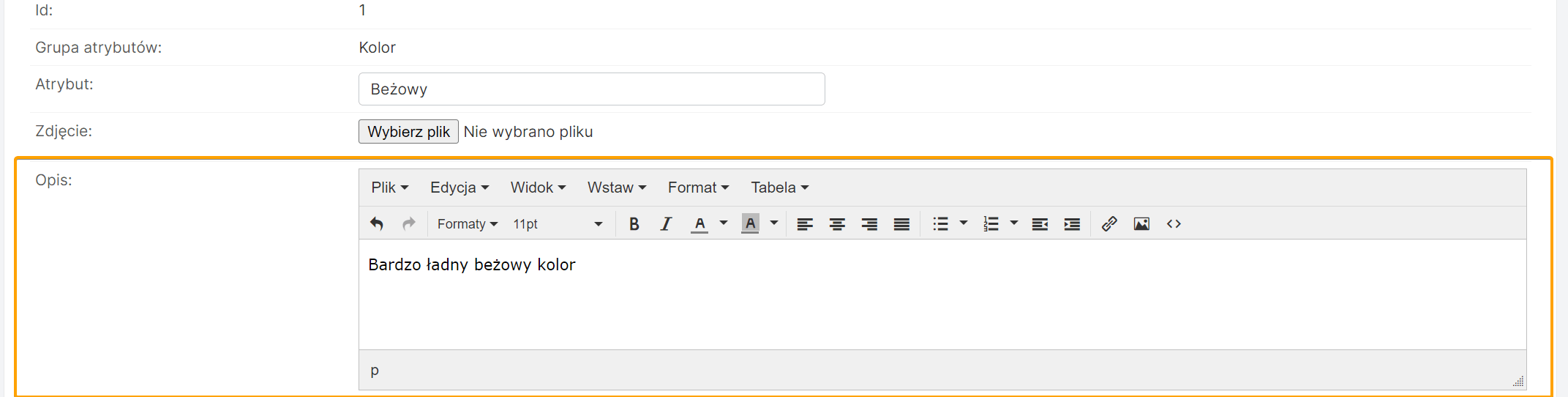
Task: Align text to the left
Action: coord(805,224)
